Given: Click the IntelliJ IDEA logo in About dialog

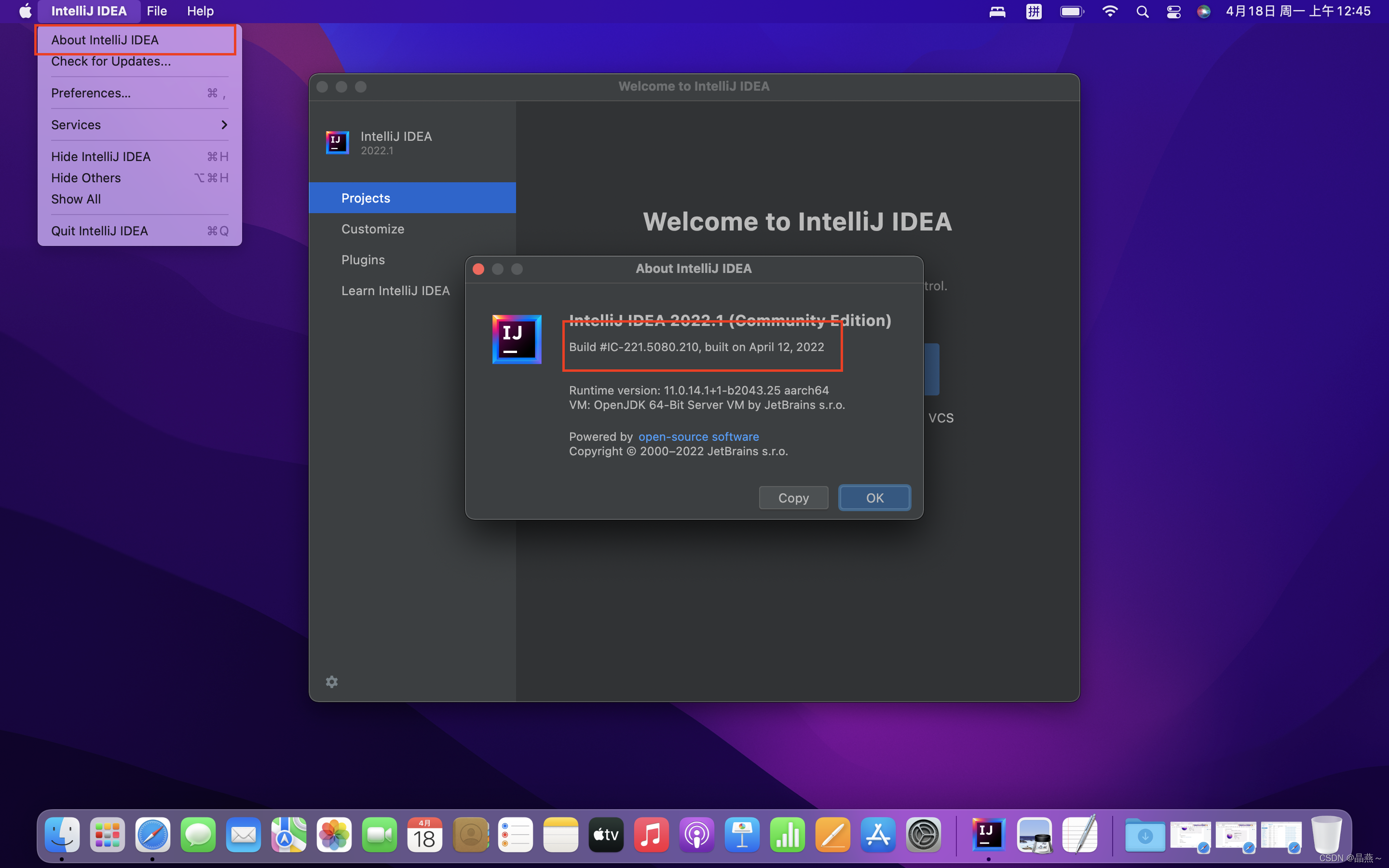Looking at the screenshot, I should (517, 339).
